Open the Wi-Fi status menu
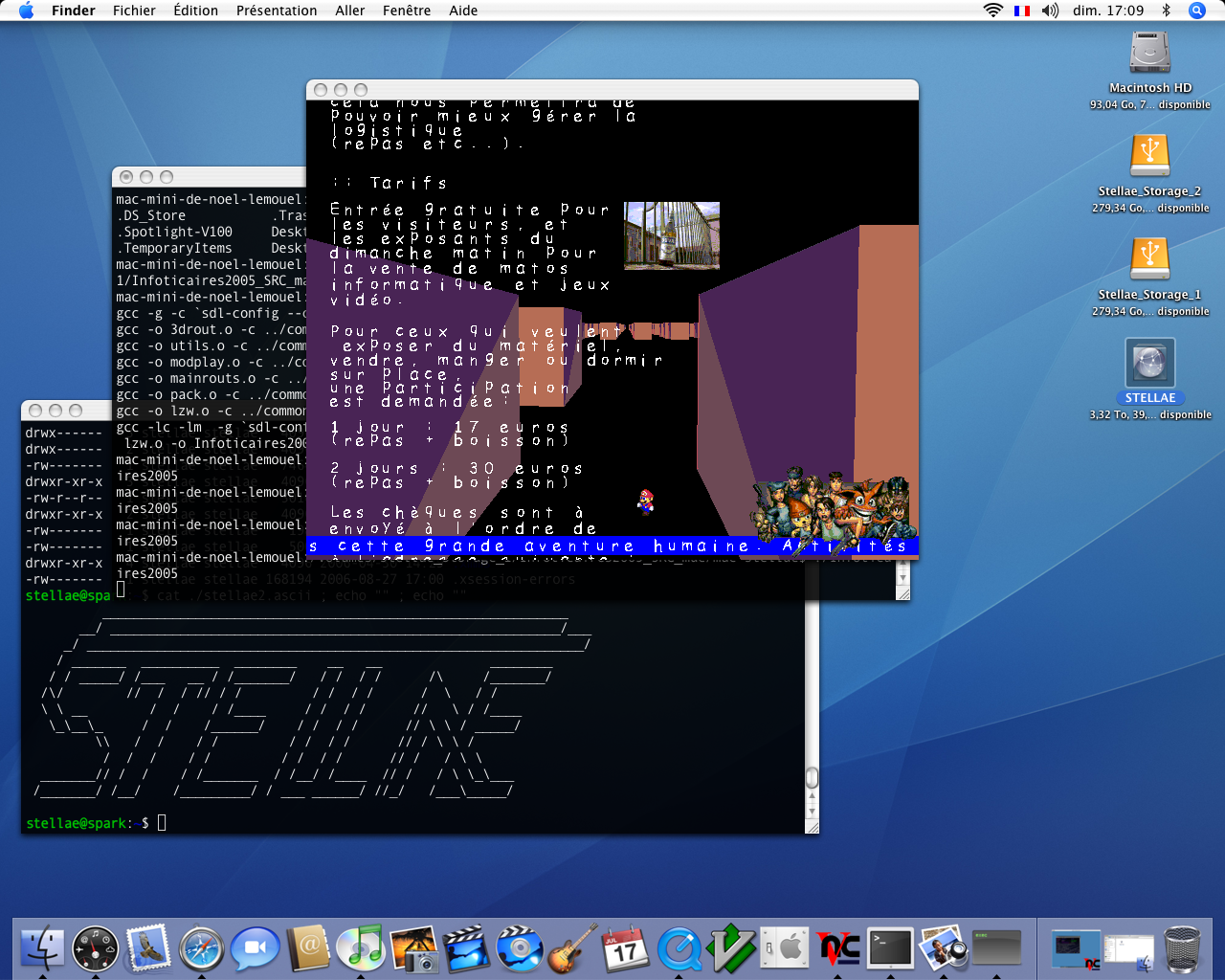1225x980 pixels. 992,11
